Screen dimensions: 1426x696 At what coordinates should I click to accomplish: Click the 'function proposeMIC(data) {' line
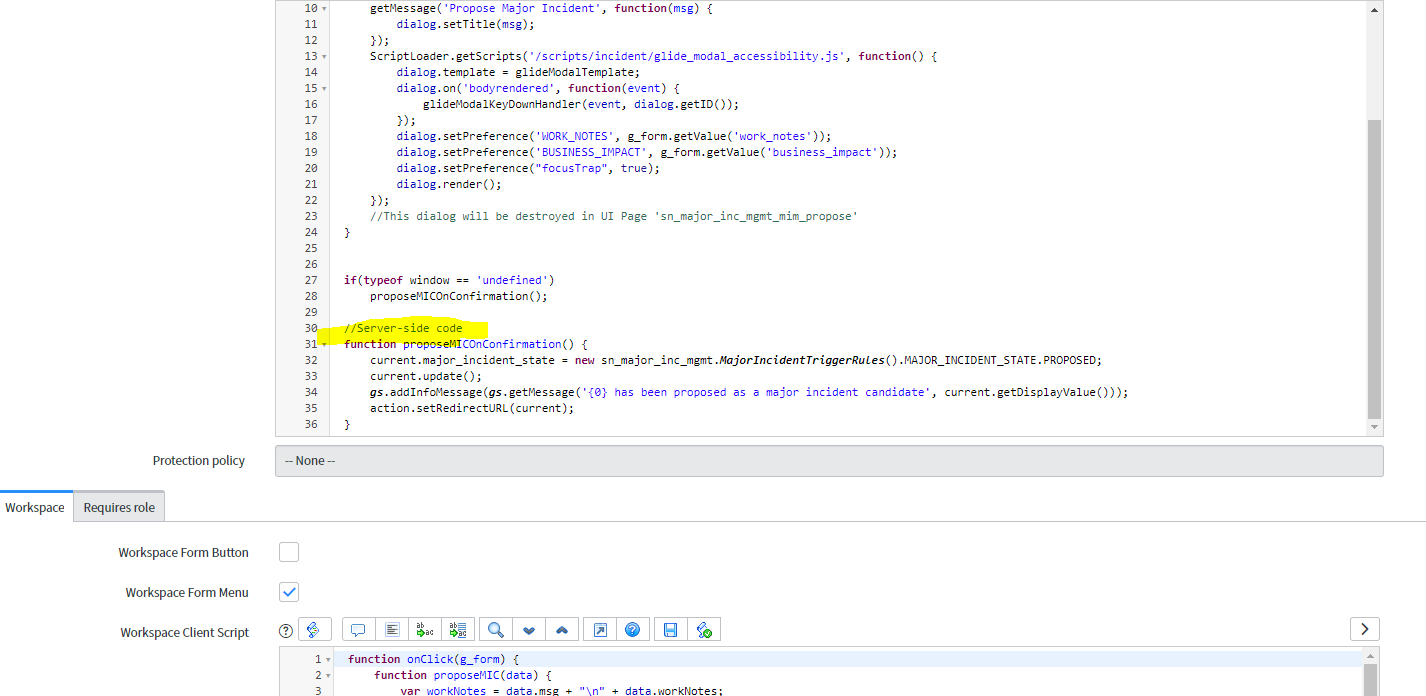pyautogui.click(x=463, y=675)
